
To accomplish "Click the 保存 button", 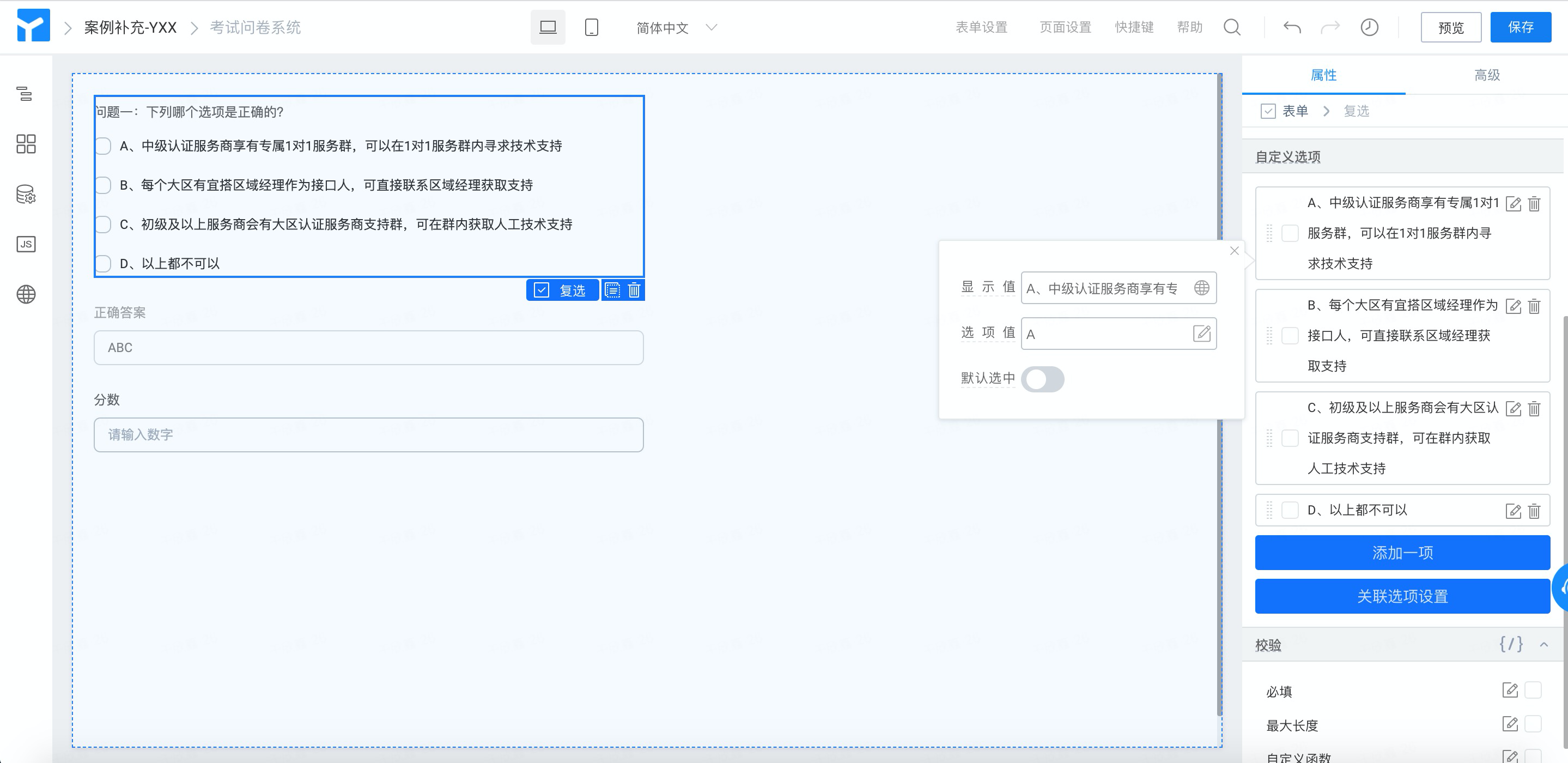I will (x=1520, y=27).
